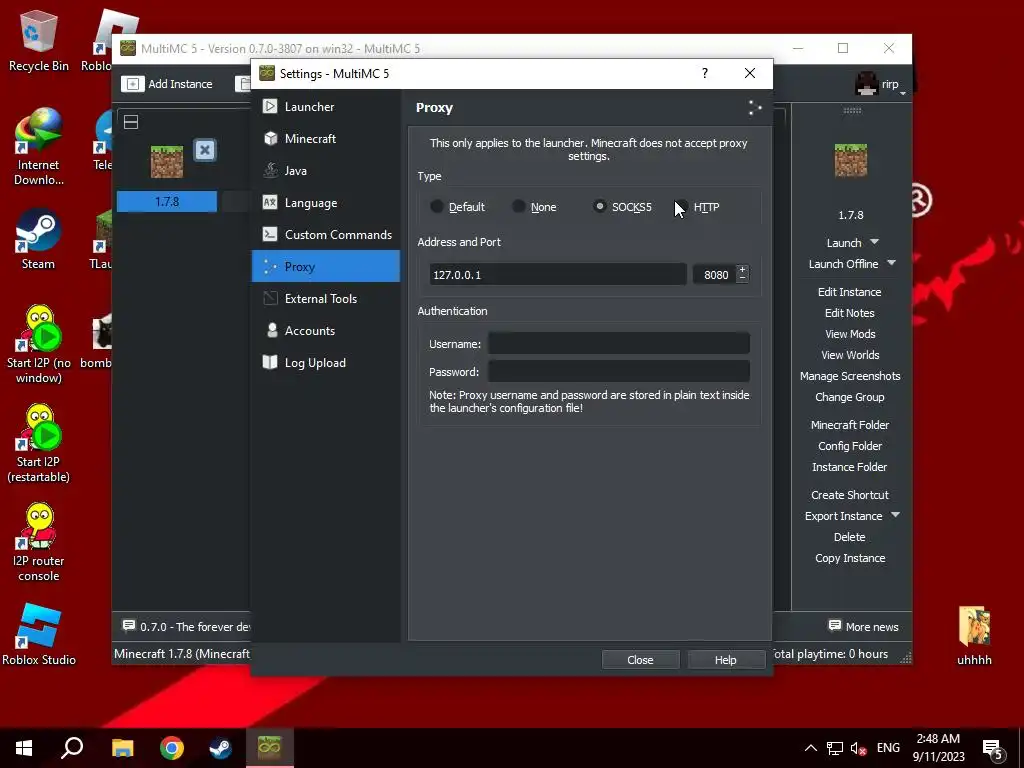Click Start I2P (no window) desktop icon
The height and width of the screenshot is (768, 1024).
click(x=39, y=344)
